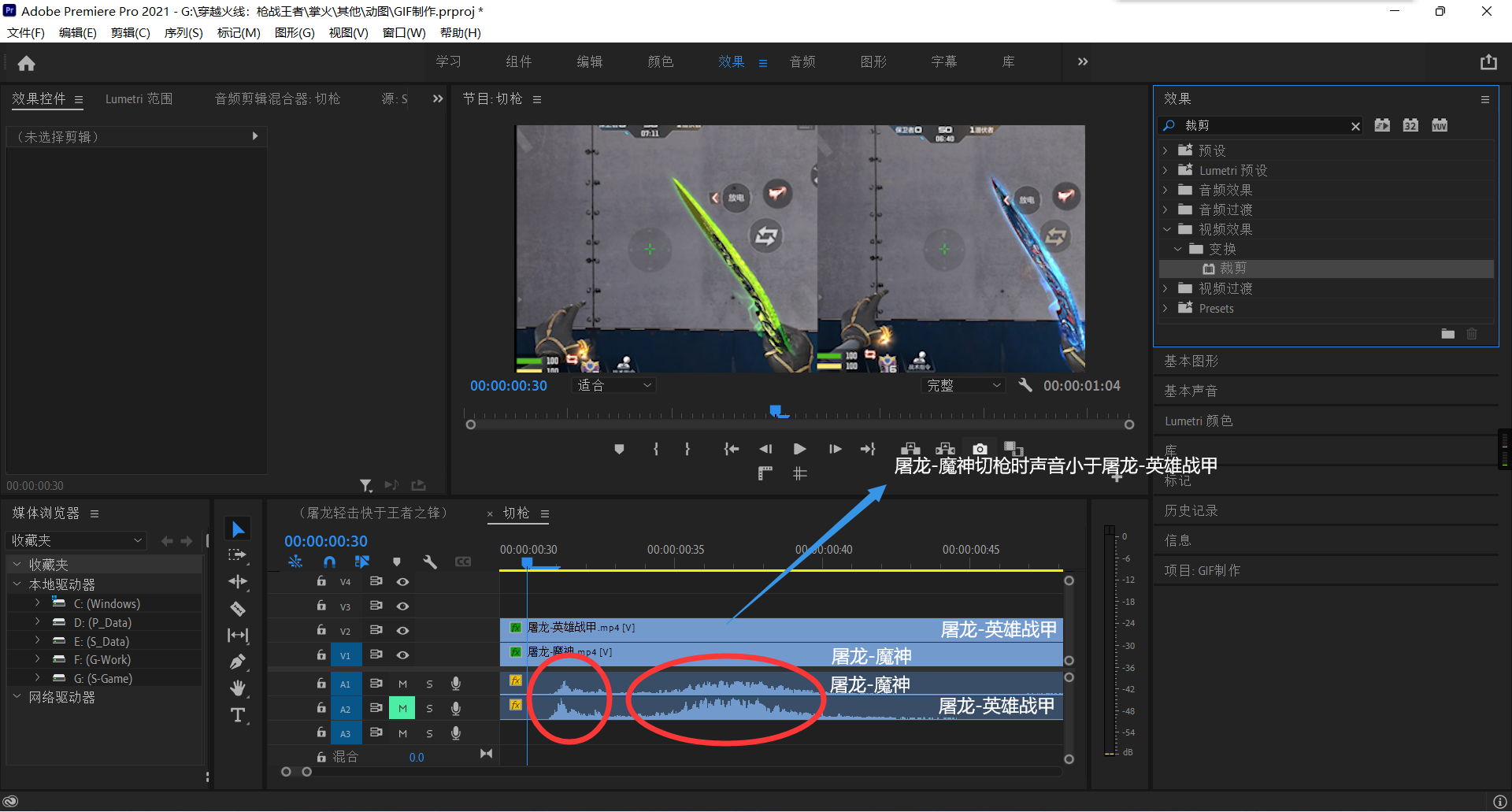The height and width of the screenshot is (812, 1512).
Task: Expand the 音频效果 folder
Action: pyautogui.click(x=1165, y=190)
